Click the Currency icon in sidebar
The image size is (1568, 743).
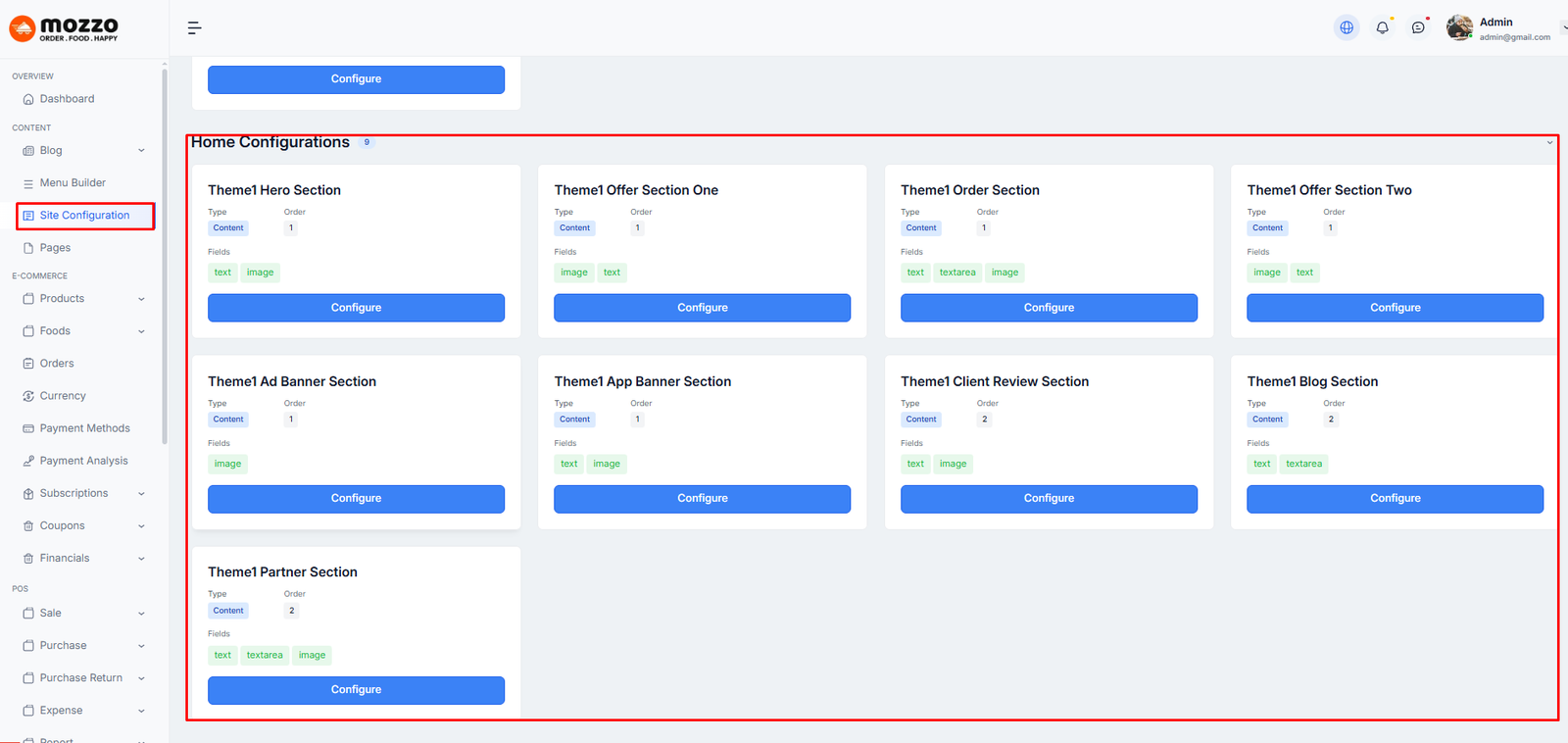click(28, 396)
